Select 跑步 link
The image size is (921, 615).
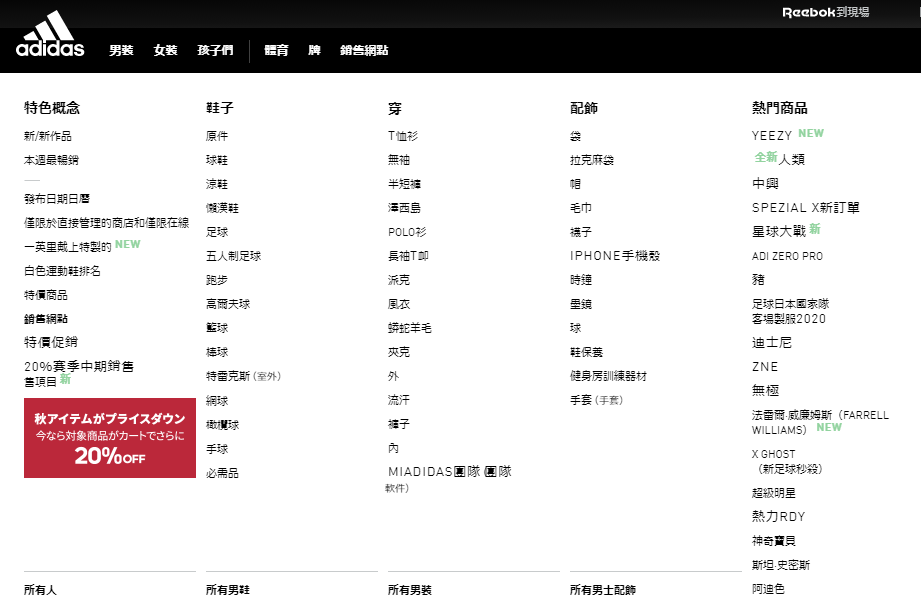[x=217, y=280]
